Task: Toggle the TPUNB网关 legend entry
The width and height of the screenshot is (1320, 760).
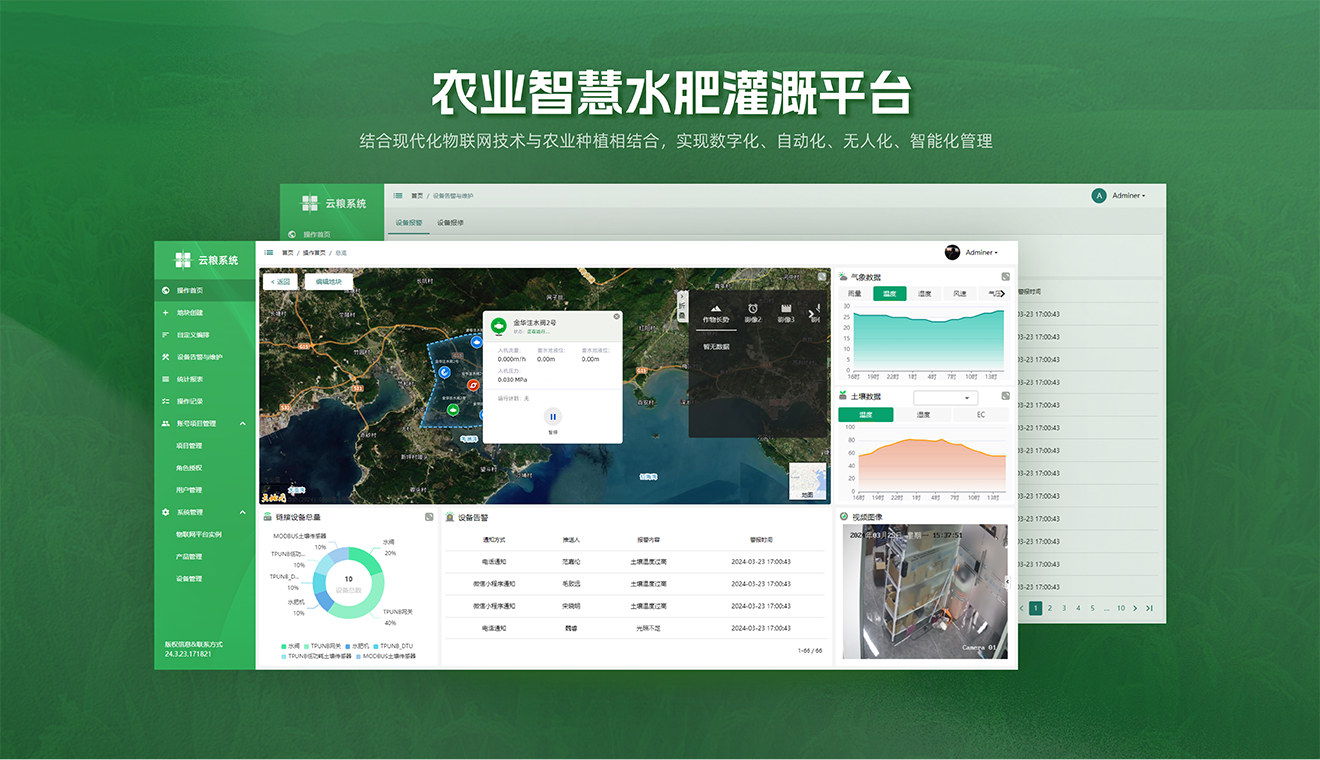Action: tap(324, 646)
